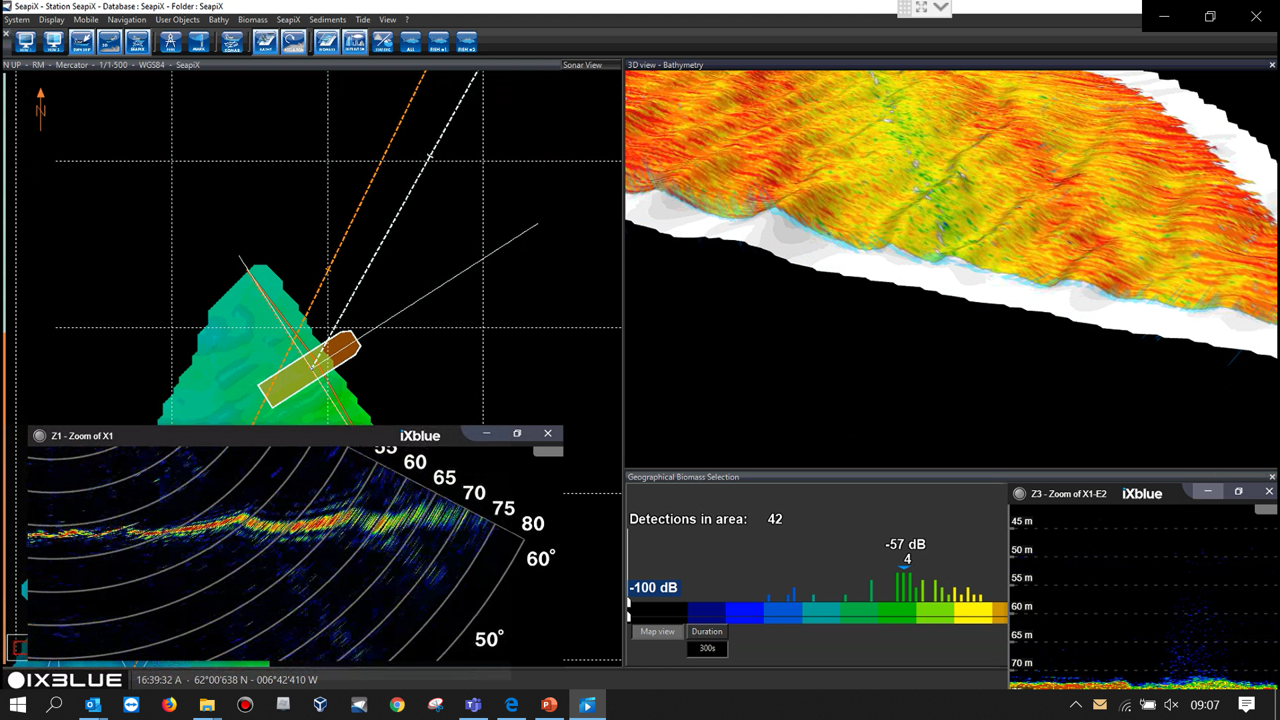Open Outlook from the taskbar
1280x720 pixels.
coord(93,705)
